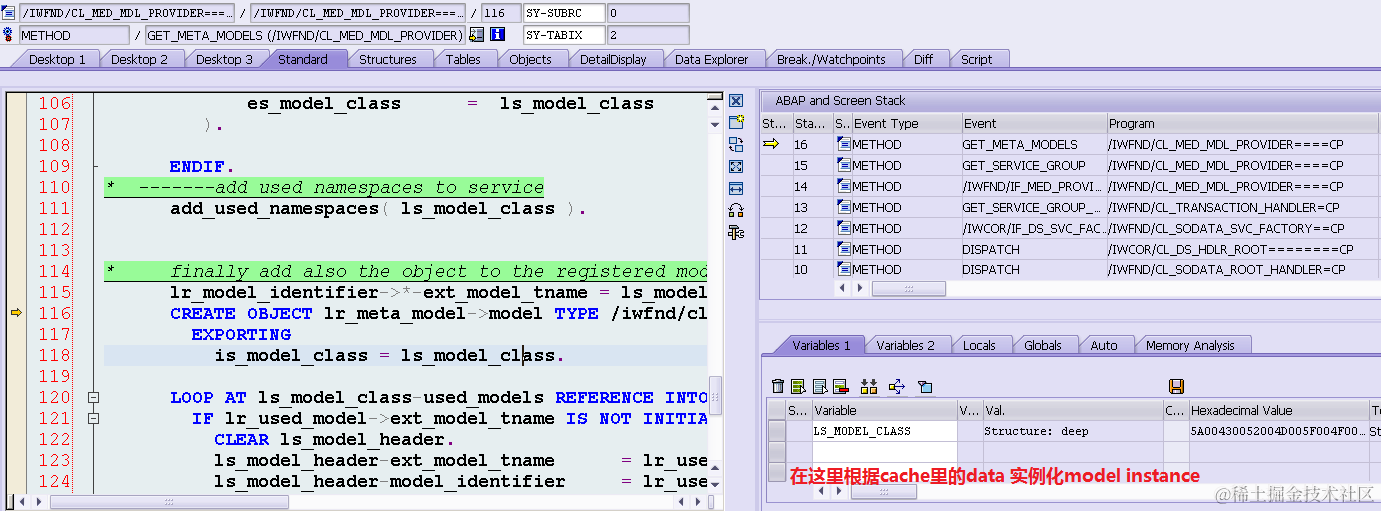Image resolution: width=1381 pixels, height=511 pixels.
Task: Click the arrows layout icon in Variables toolbar
Action: pyautogui.click(x=896, y=386)
